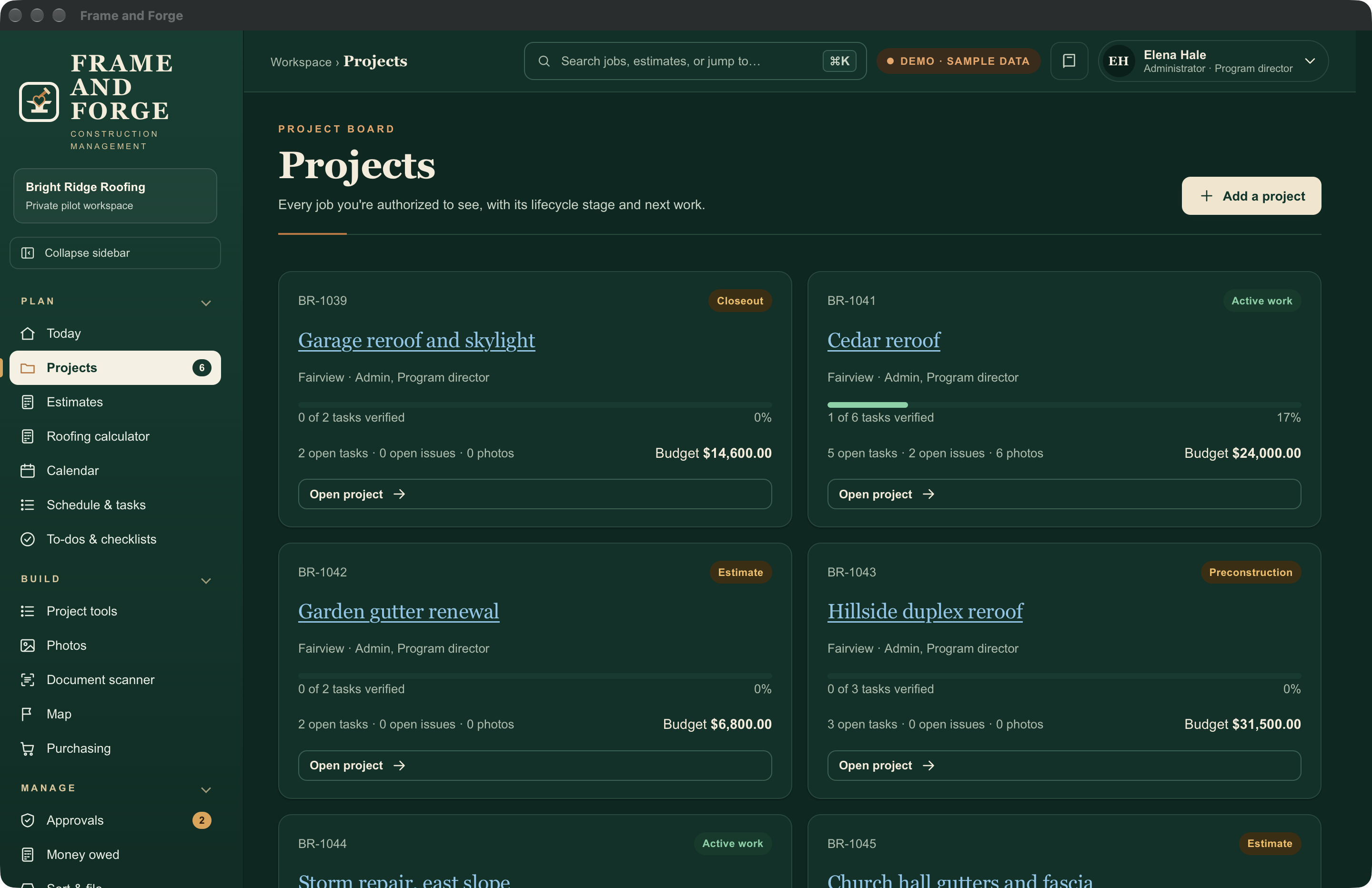Screen dimensions: 1372x888
Task: Open the Garage reroof and skylight link
Action: click(416, 340)
